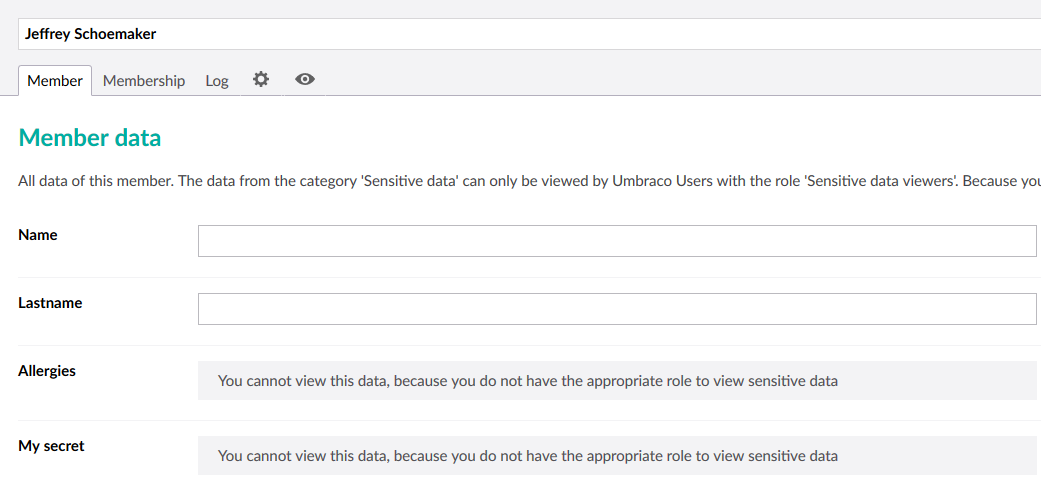Click the Member data heading
This screenshot has width=1041, height=479.
click(x=90, y=138)
